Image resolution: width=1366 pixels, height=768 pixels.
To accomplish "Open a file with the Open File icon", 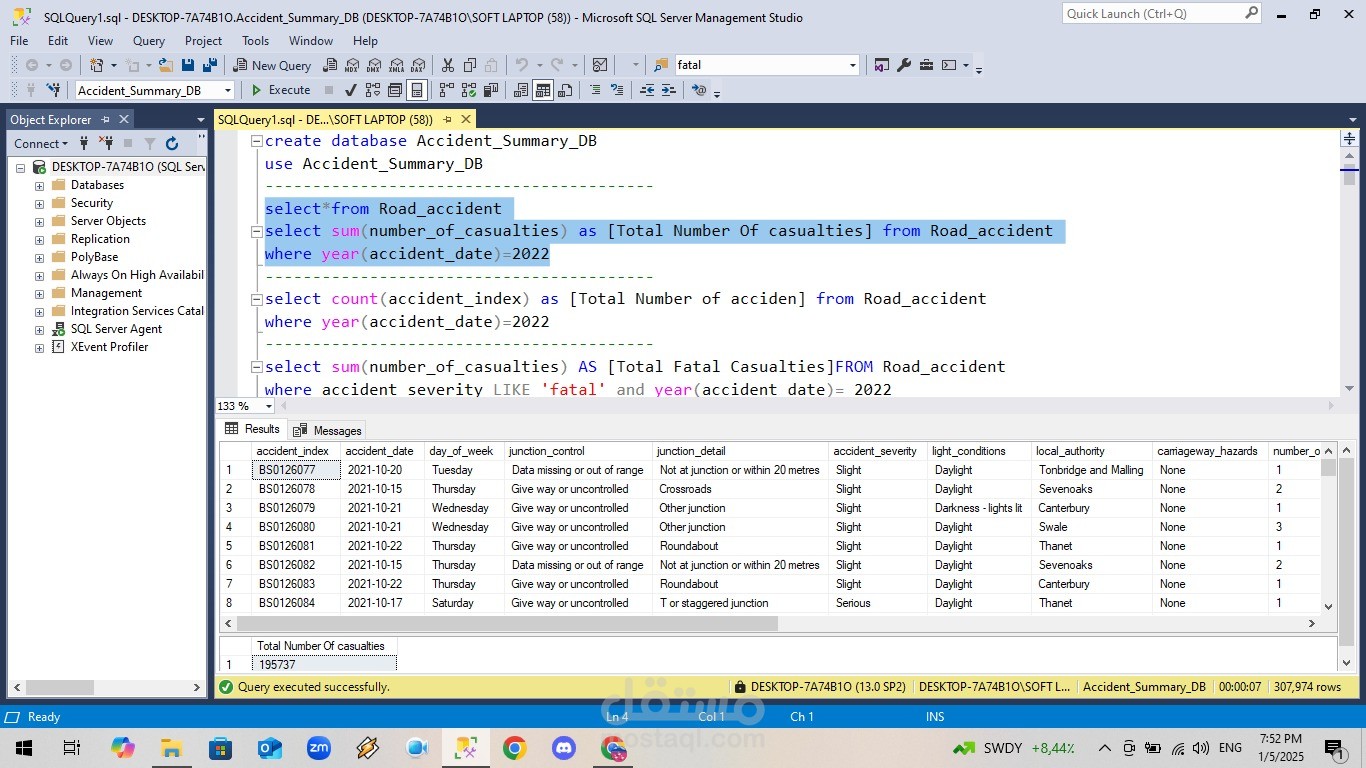I will (x=166, y=65).
